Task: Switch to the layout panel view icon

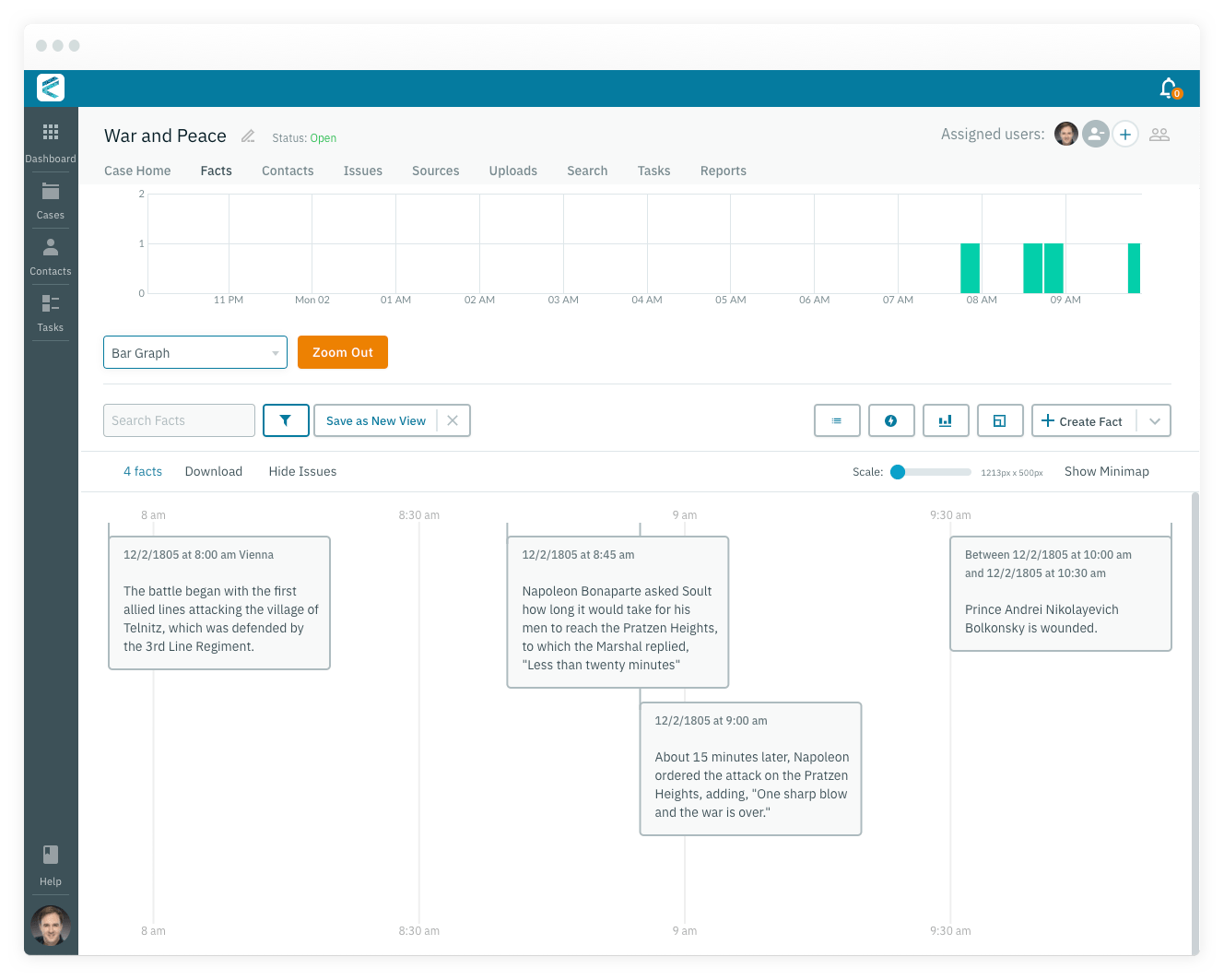Action: [x=999, y=420]
